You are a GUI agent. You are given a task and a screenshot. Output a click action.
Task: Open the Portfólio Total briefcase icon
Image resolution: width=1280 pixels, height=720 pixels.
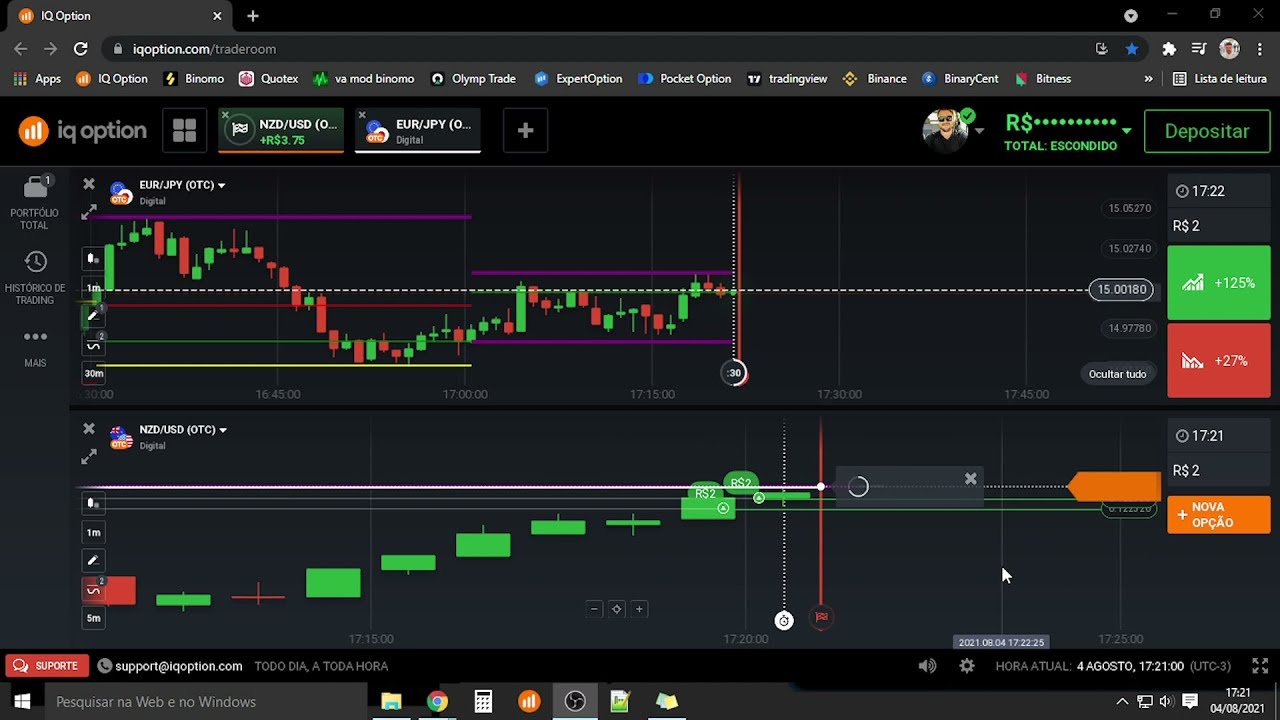pos(35,187)
